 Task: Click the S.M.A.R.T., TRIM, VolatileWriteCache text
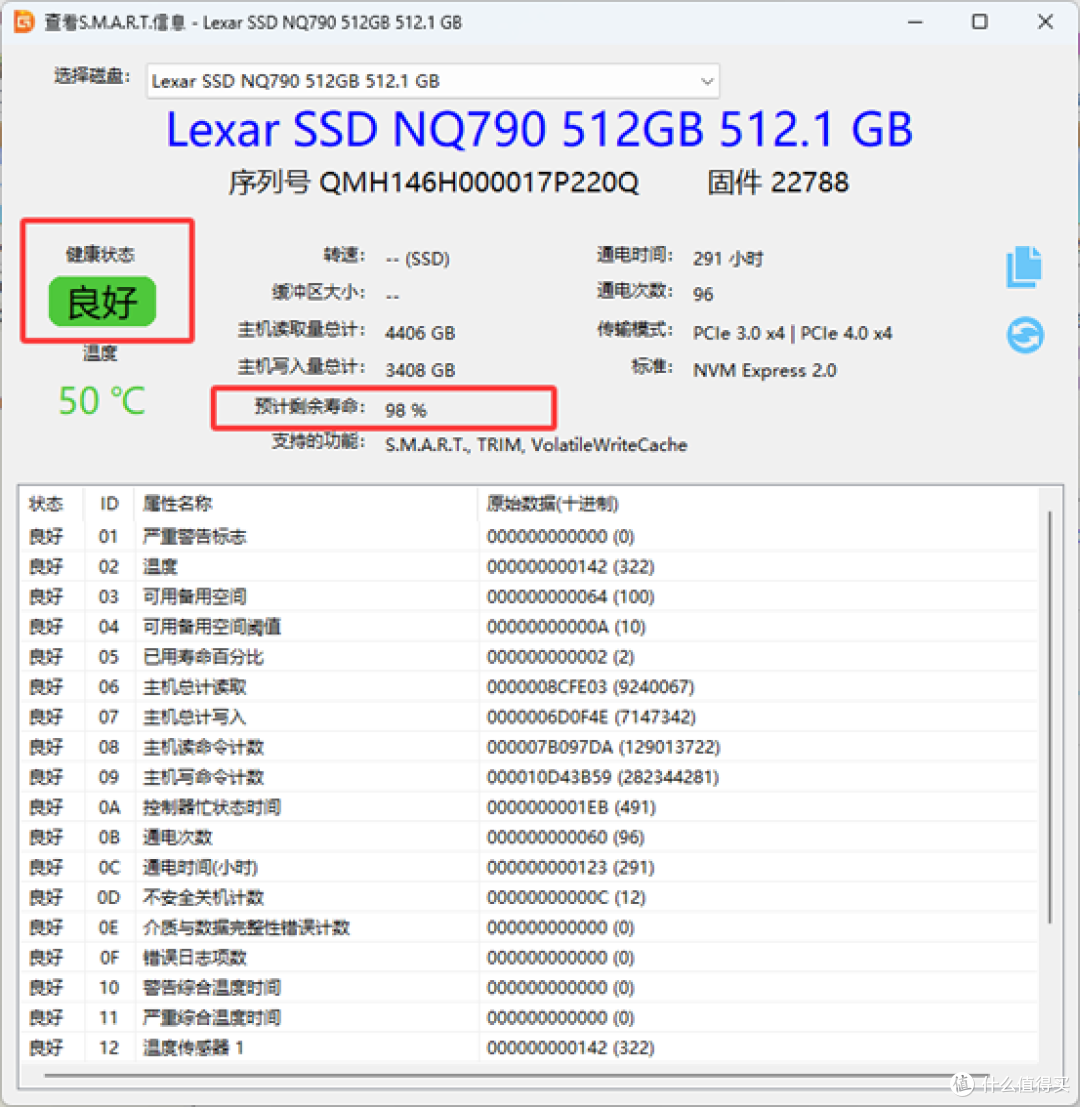point(536,445)
